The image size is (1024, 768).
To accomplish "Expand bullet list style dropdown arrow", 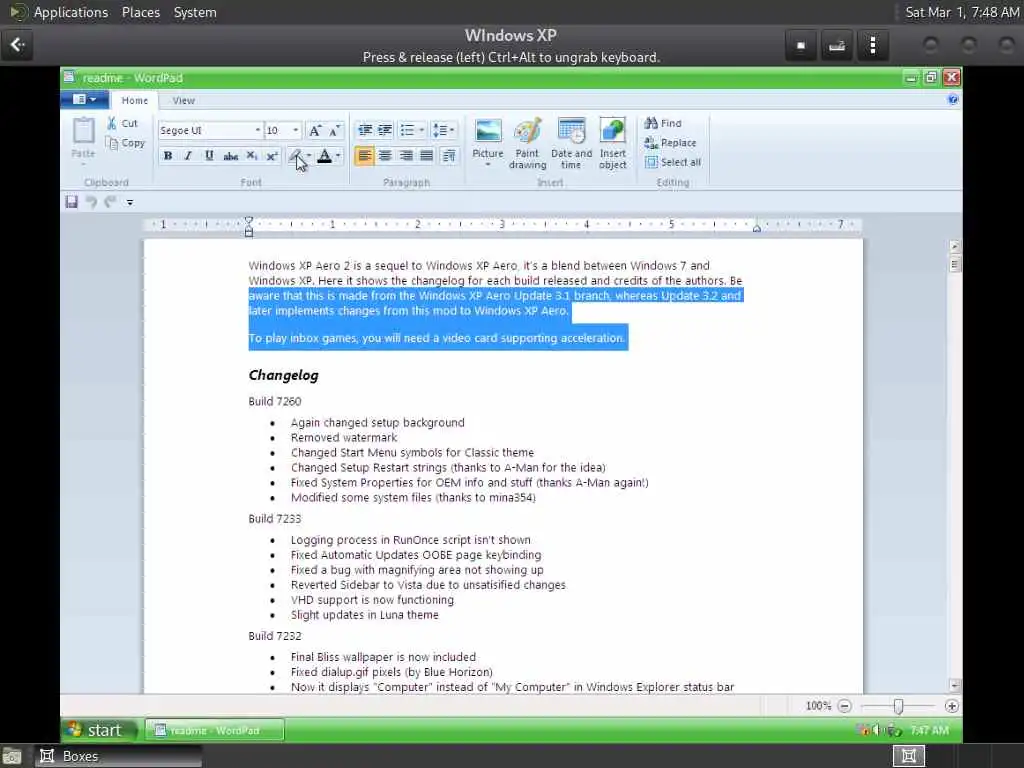I will click(421, 130).
